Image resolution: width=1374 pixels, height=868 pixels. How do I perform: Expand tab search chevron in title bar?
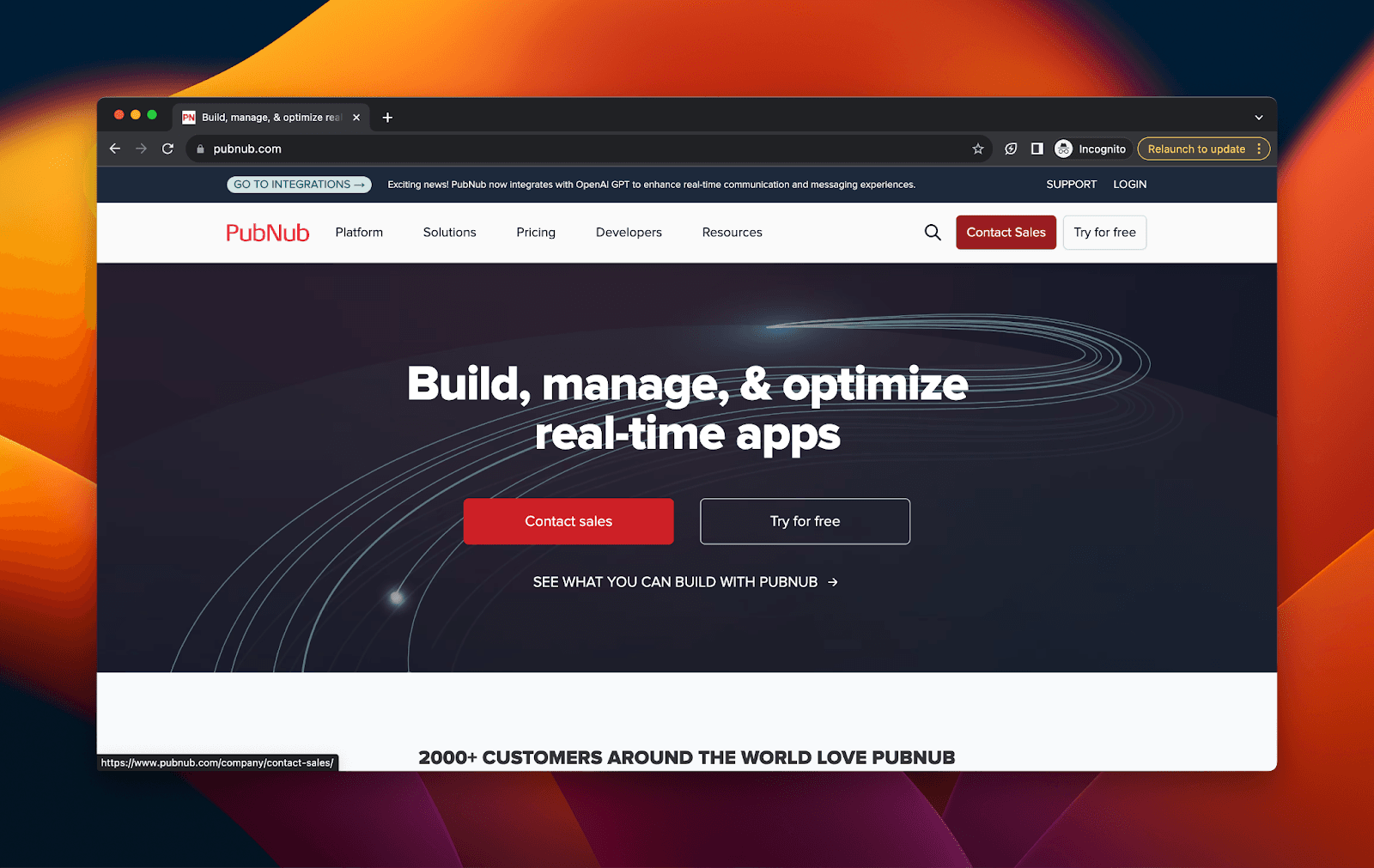click(1259, 118)
